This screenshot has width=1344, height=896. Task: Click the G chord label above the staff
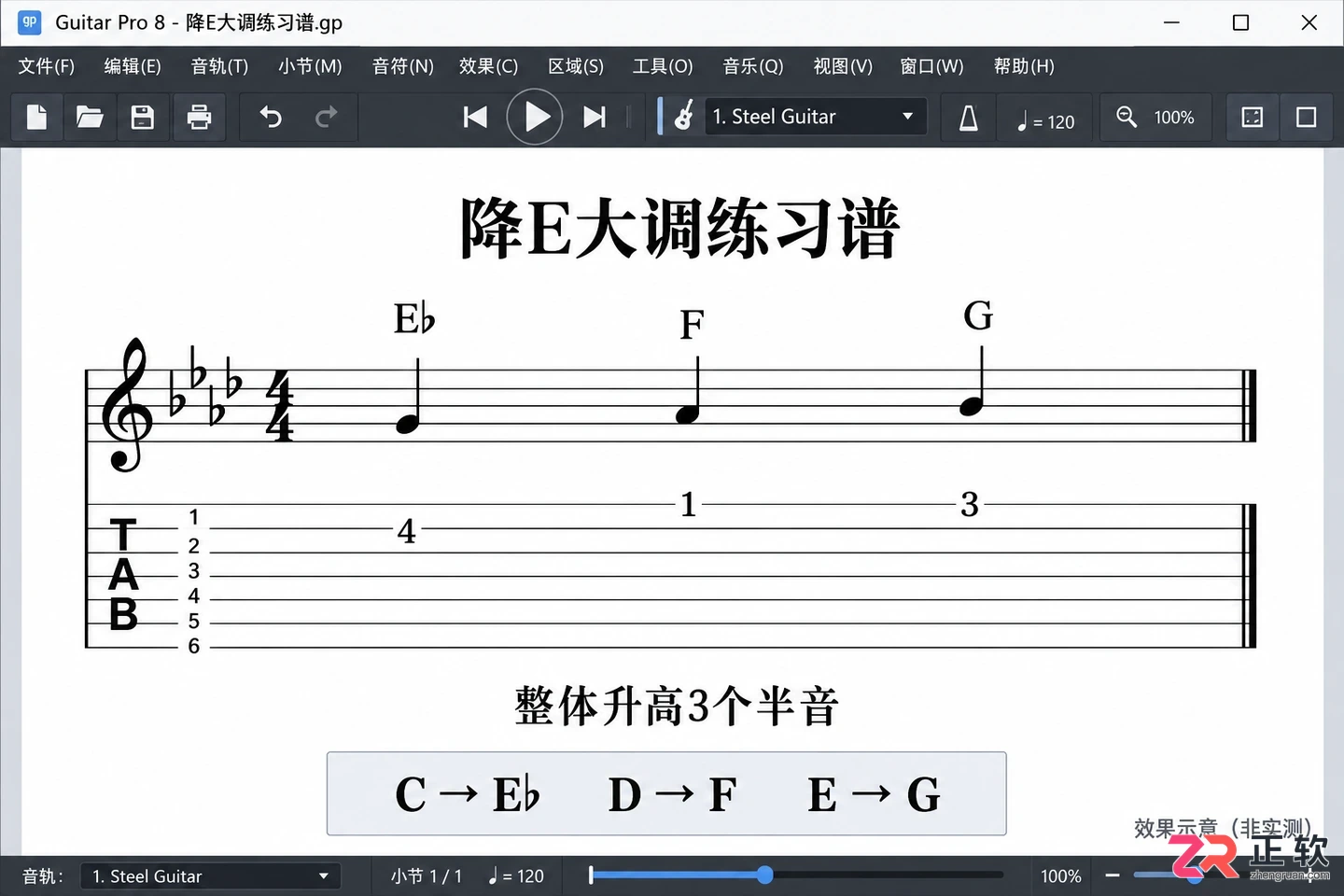coord(978,315)
